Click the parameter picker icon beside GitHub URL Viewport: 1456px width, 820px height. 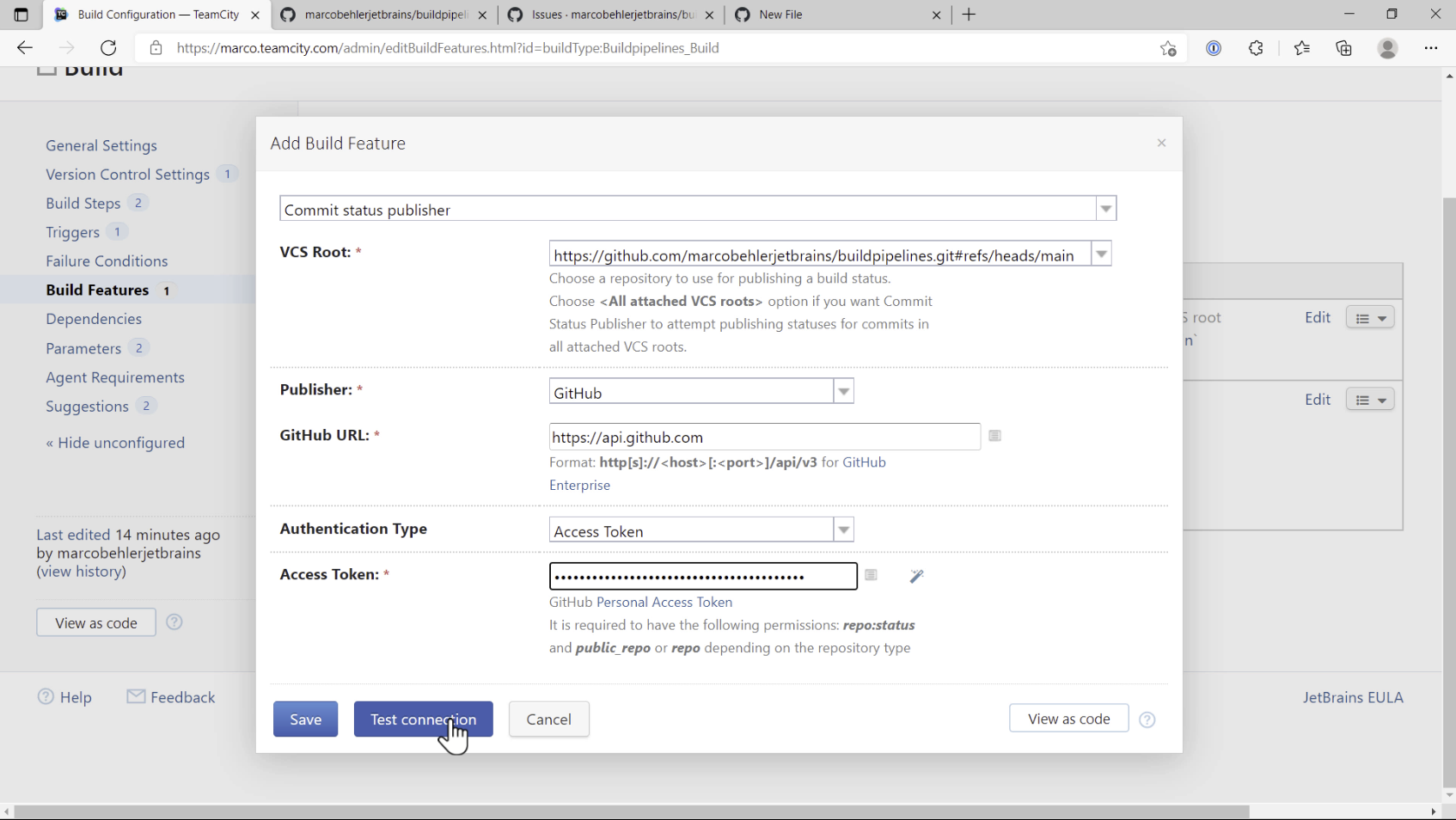click(x=994, y=436)
